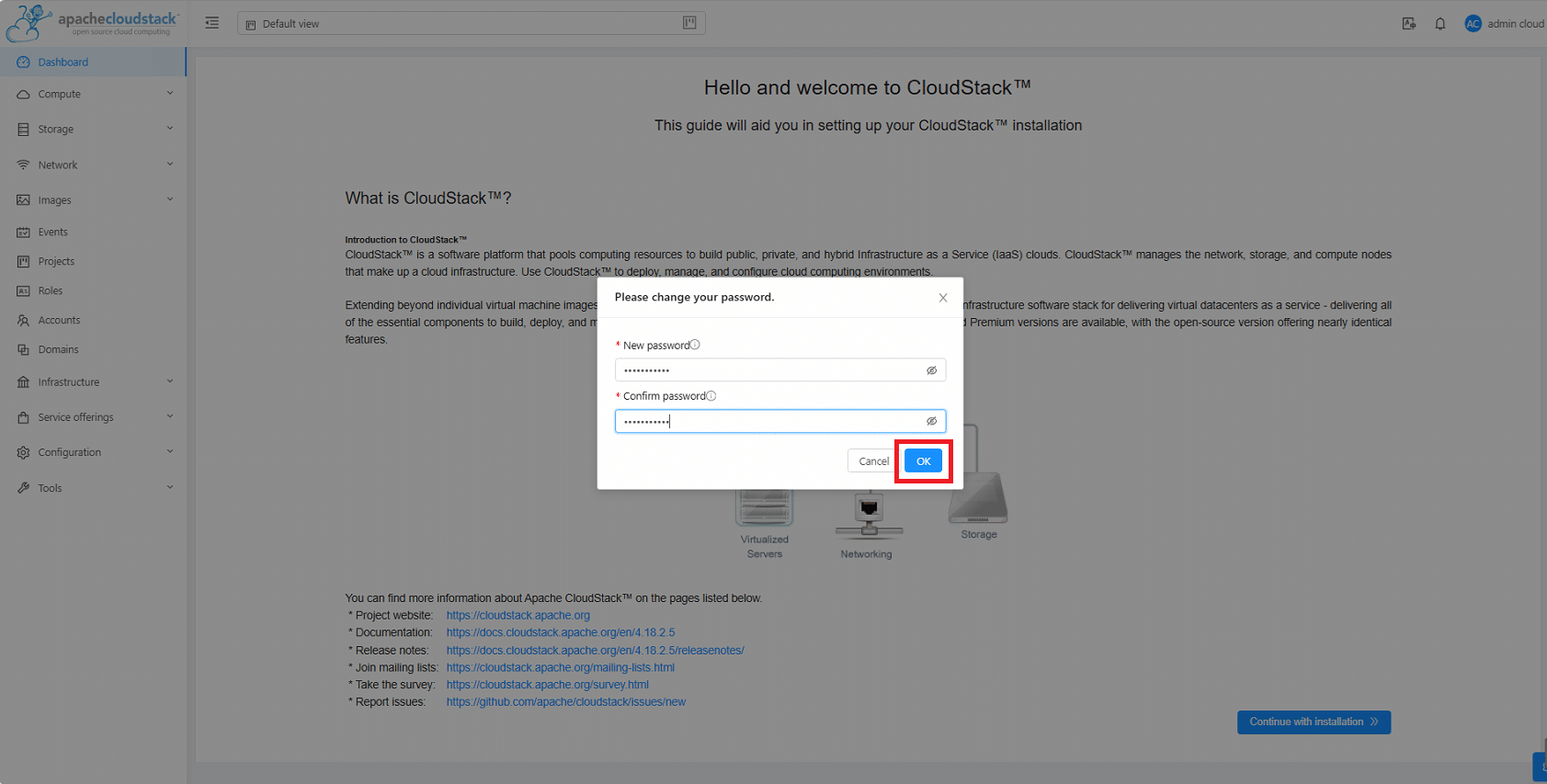The width and height of the screenshot is (1547, 784).
Task: Click the Events calendar icon
Action: (x=23, y=233)
